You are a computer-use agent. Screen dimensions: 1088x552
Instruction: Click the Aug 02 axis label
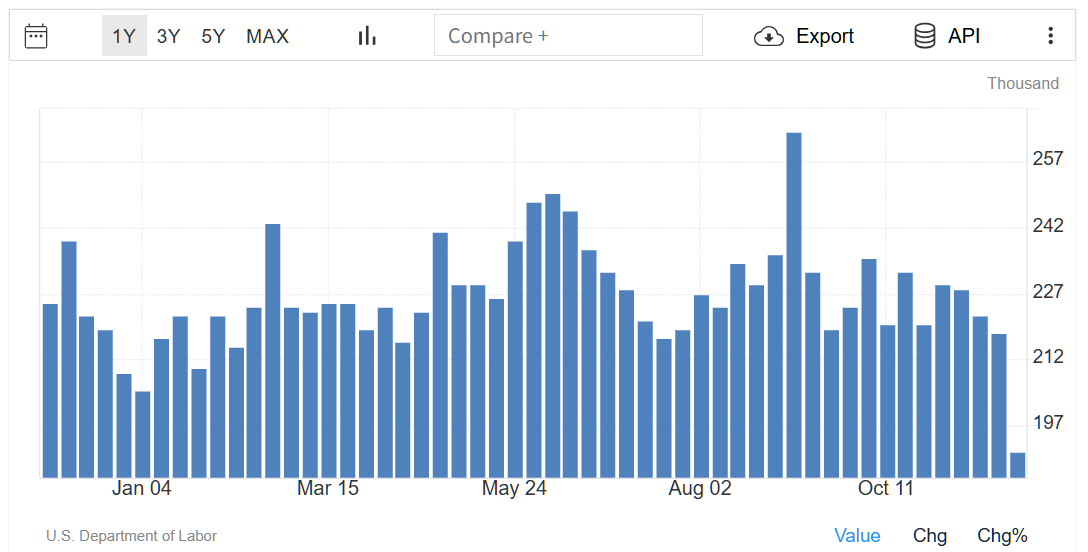tap(700, 488)
